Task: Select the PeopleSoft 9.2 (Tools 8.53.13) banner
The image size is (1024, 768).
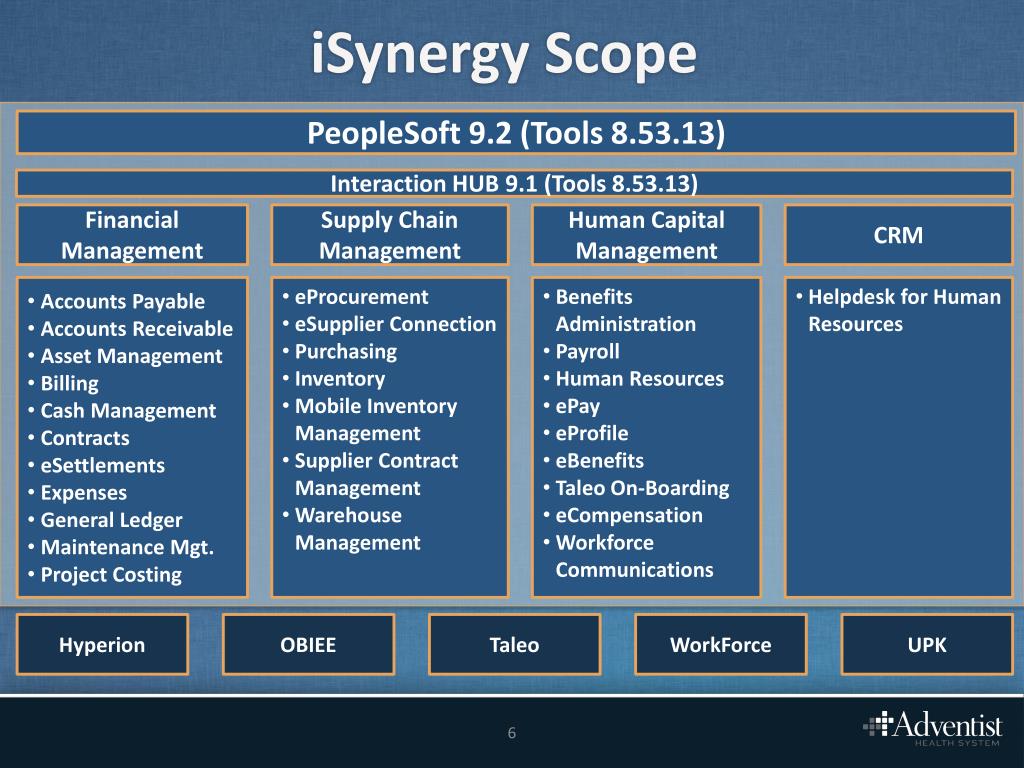Action: pos(516,133)
